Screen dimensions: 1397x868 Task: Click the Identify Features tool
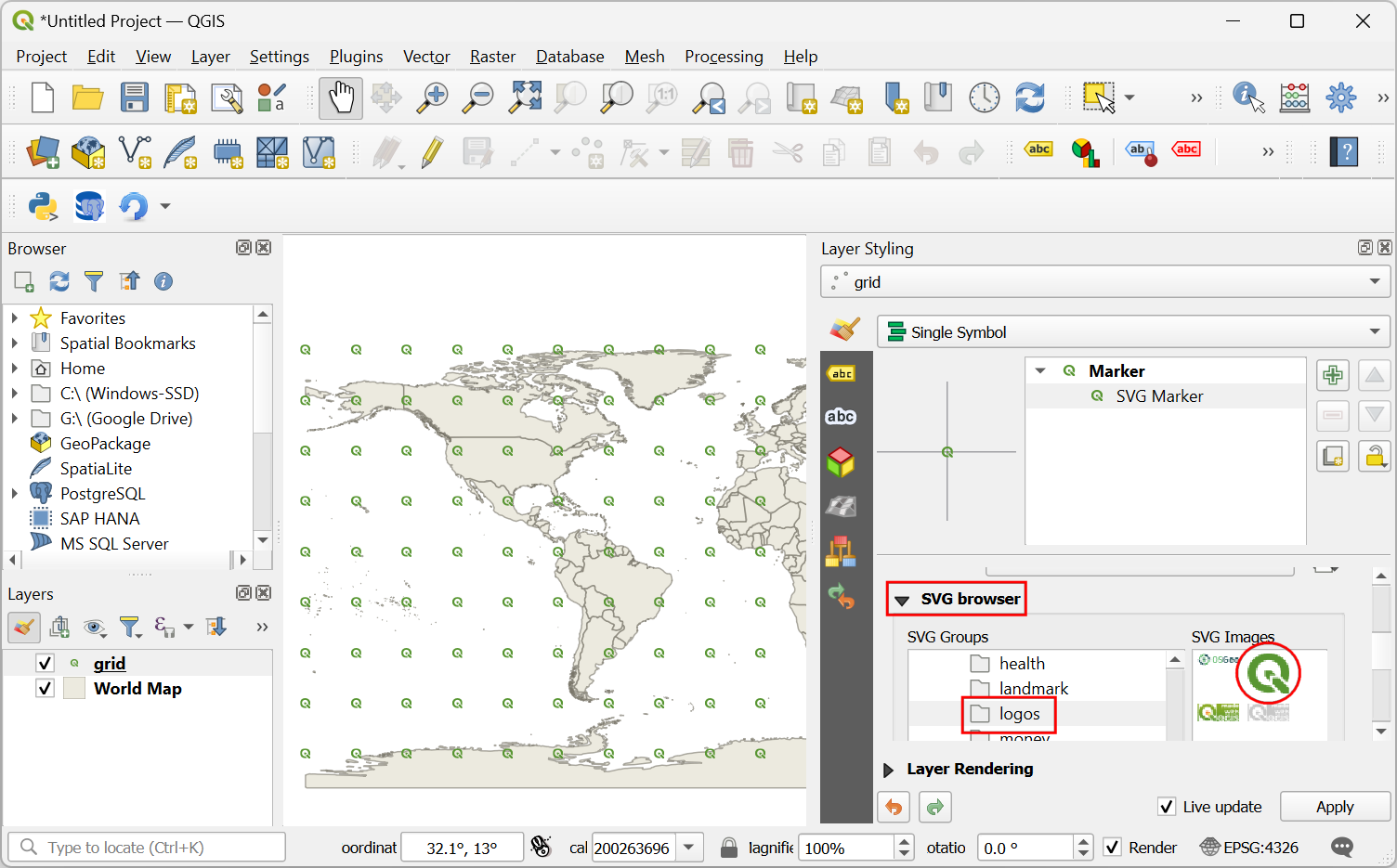[1247, 97]
